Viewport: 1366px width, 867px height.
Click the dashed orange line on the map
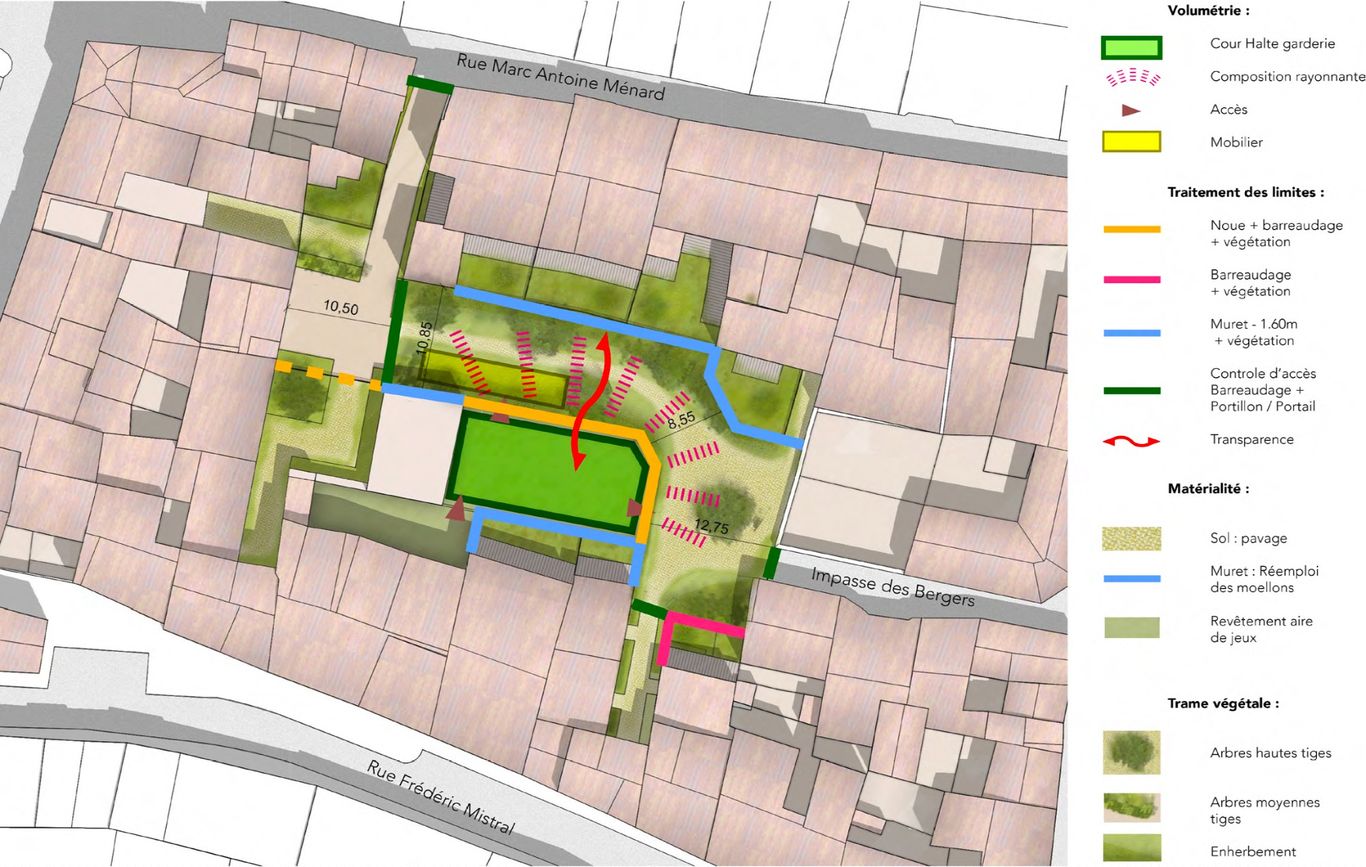[328, 374]
